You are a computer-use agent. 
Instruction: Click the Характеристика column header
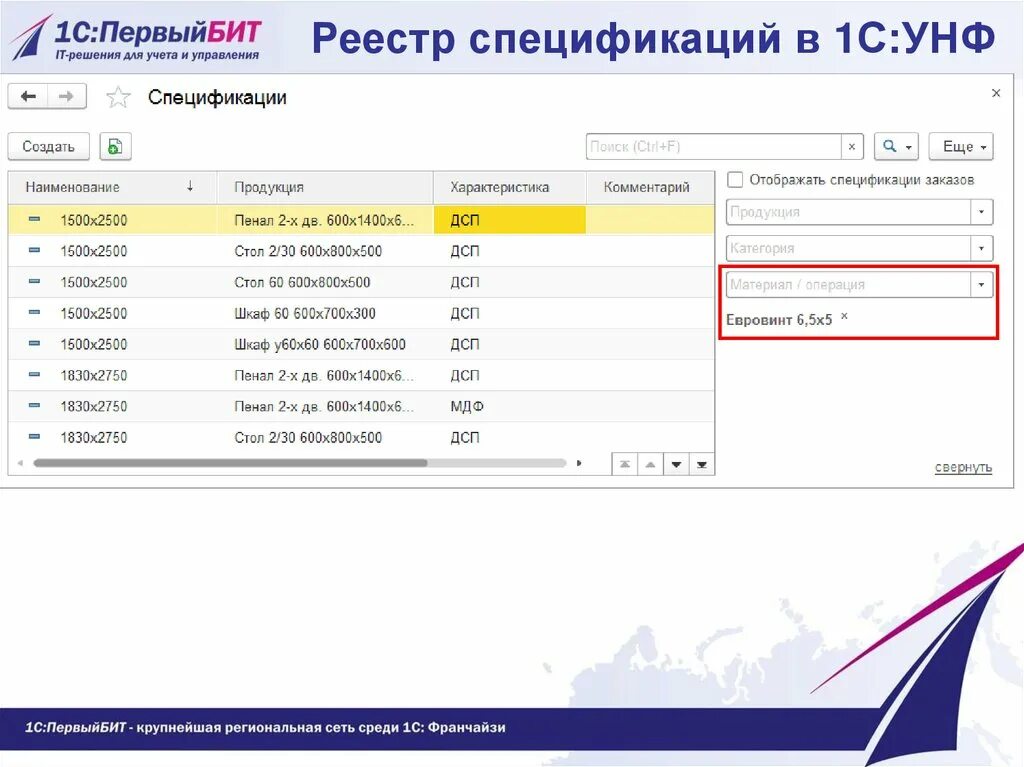point(509,188)
